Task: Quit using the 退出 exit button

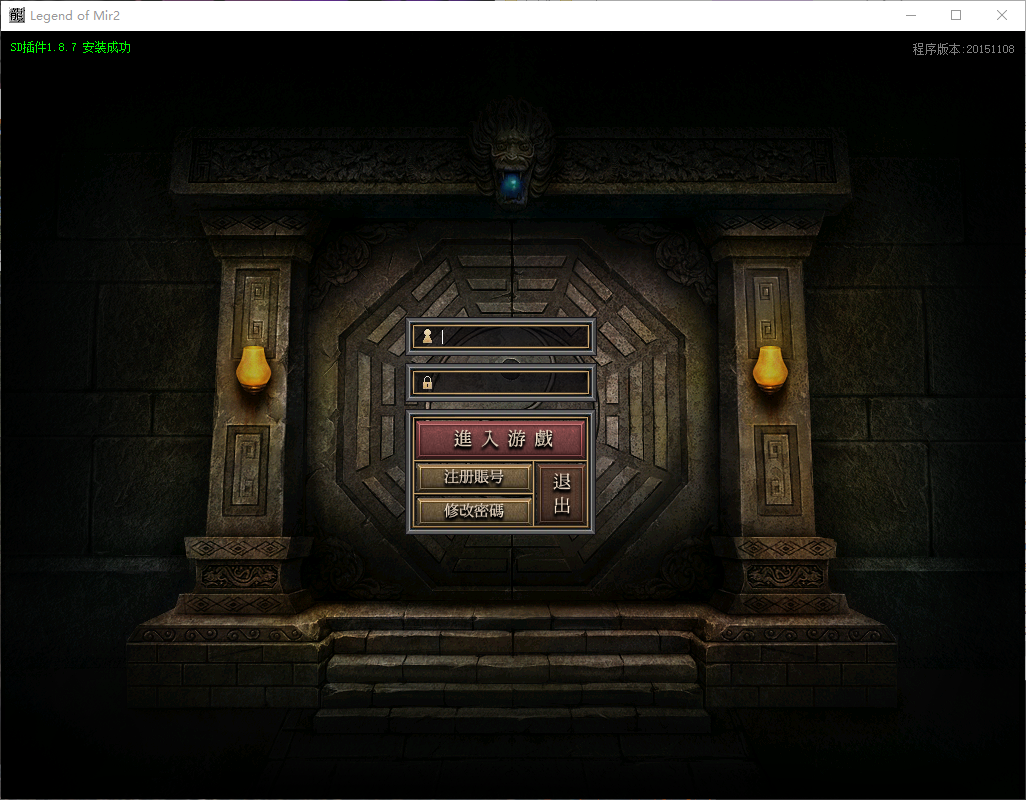Action: (561, 494)
